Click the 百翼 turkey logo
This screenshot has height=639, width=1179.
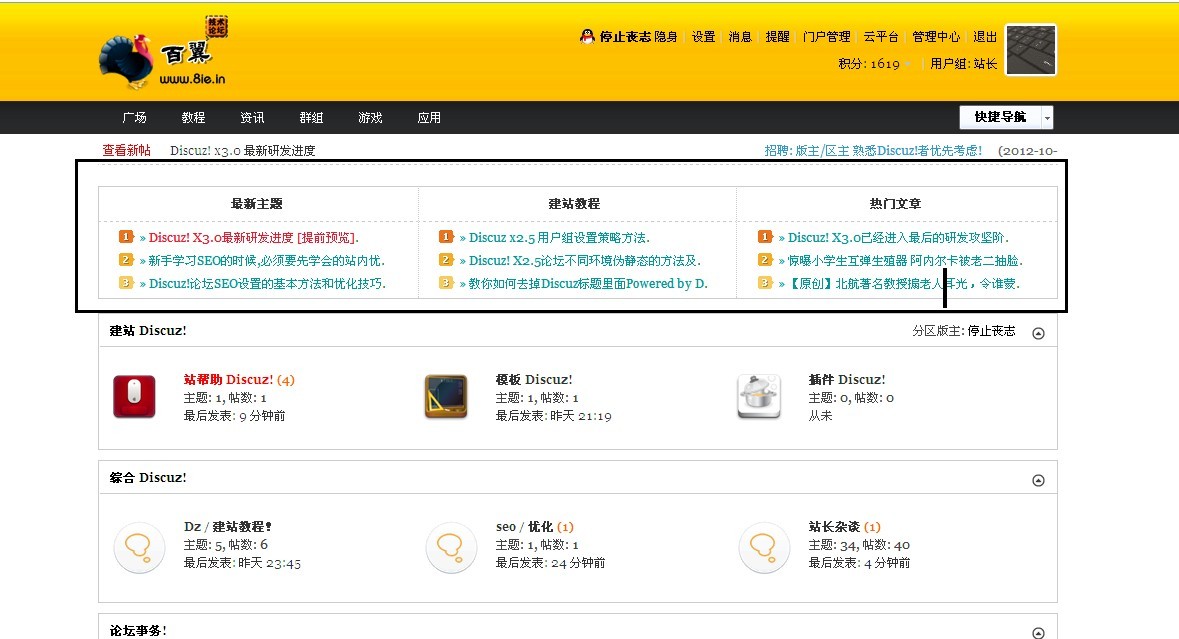162,54
